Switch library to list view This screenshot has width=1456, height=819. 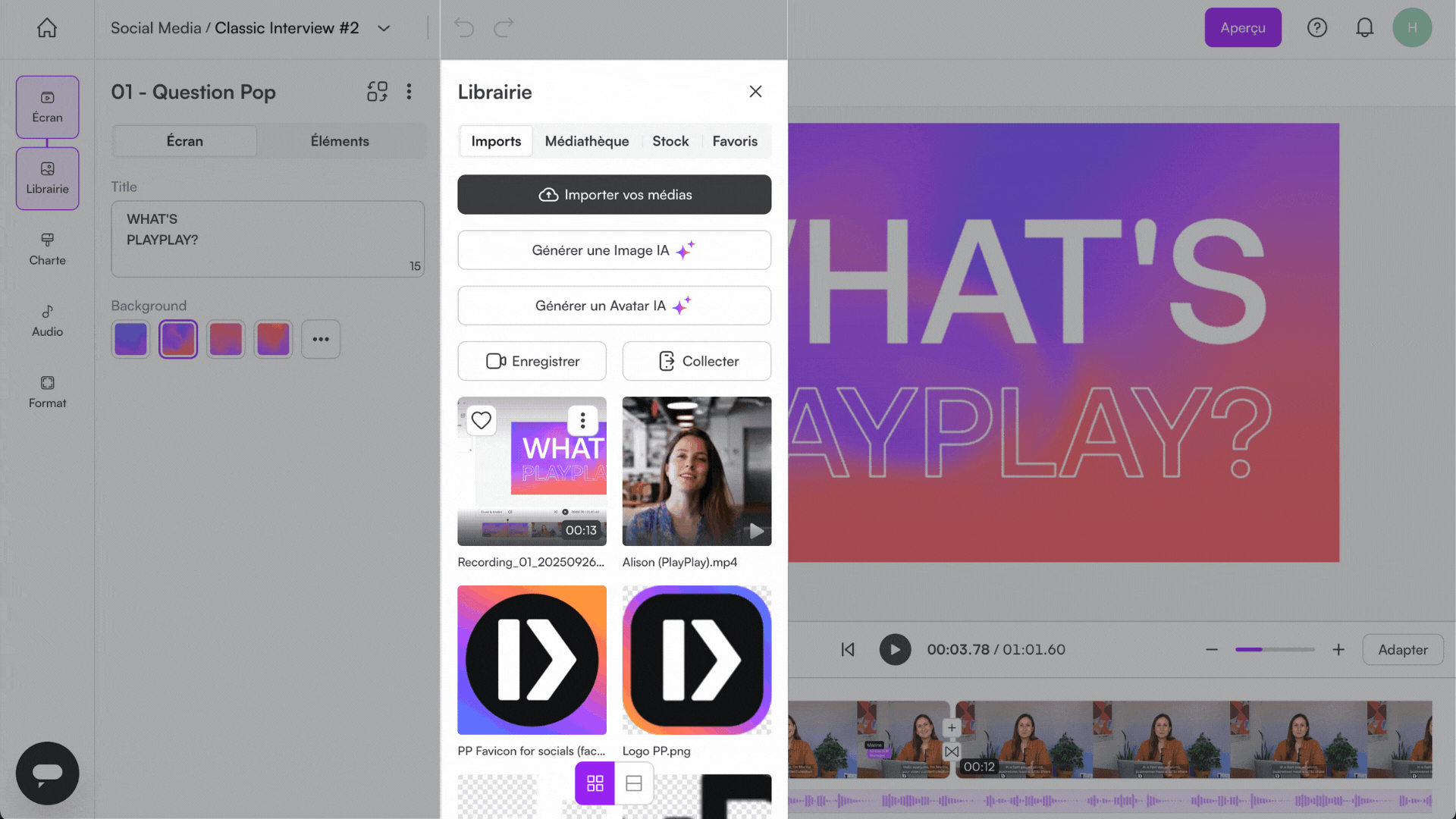(634, 783)
